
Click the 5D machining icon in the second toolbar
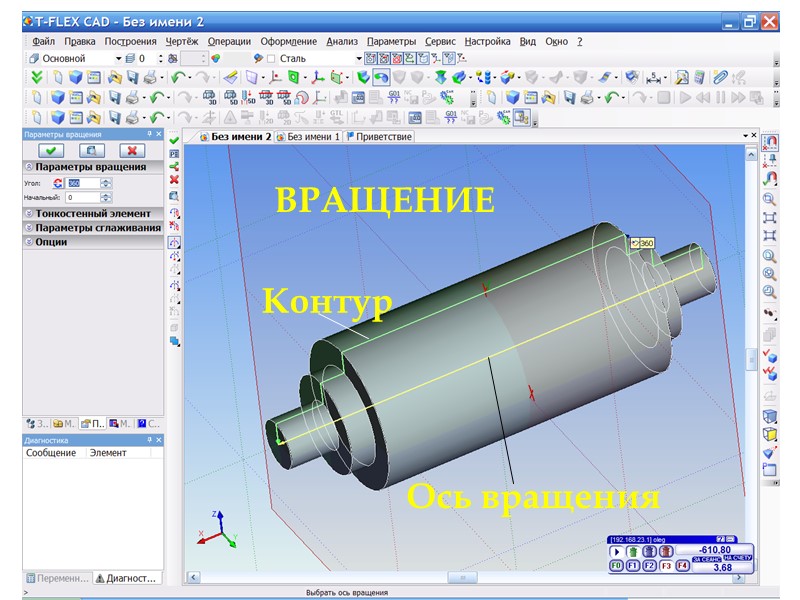pyautogui.click(x=231, y=97)
